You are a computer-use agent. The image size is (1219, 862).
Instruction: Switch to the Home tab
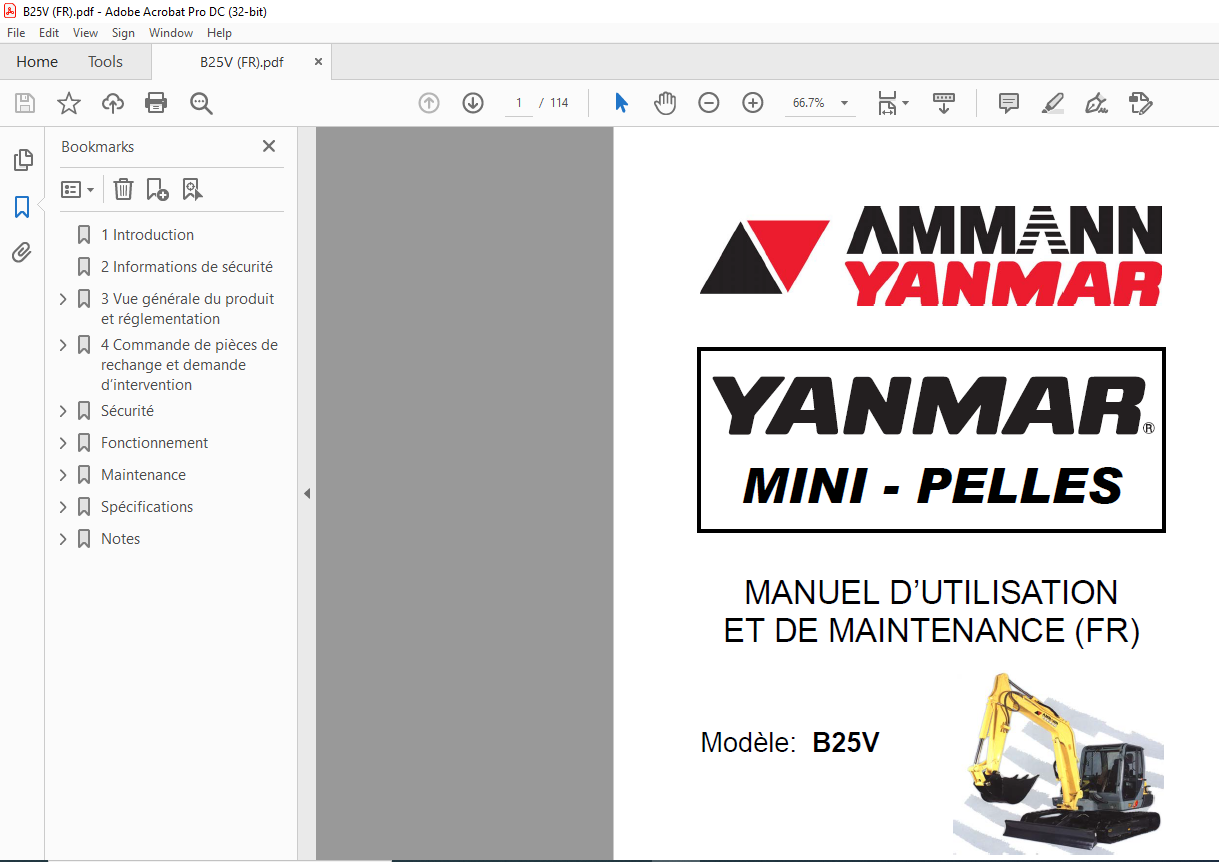tap(37, 62)
